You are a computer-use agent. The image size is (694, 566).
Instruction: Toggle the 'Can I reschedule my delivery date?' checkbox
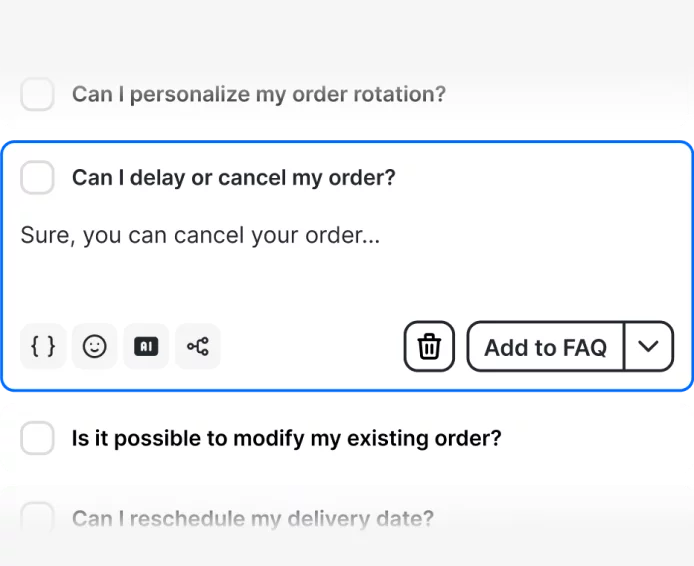tap(38, 518)
